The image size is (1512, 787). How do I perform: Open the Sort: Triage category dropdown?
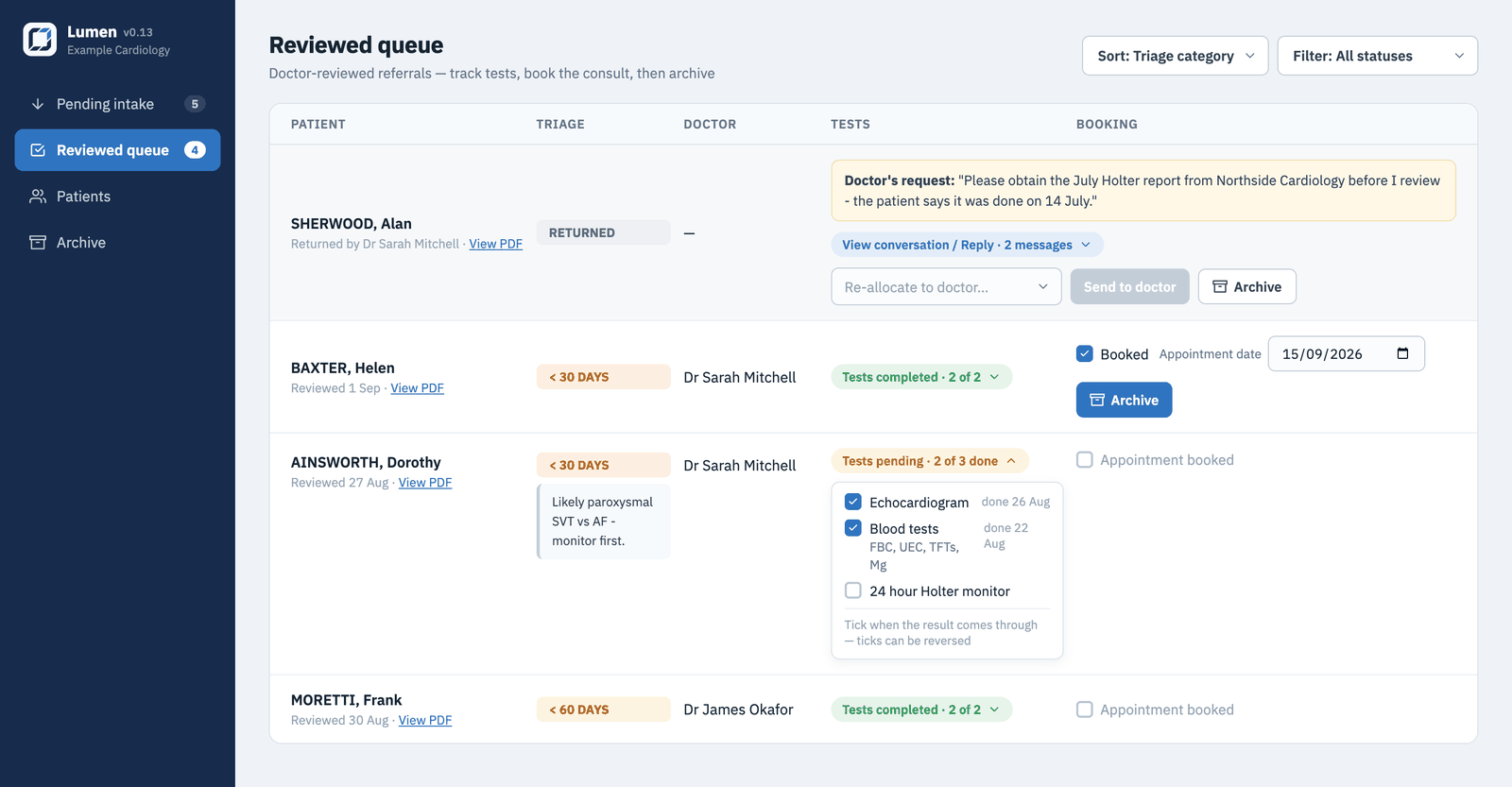coord(1175,56)
